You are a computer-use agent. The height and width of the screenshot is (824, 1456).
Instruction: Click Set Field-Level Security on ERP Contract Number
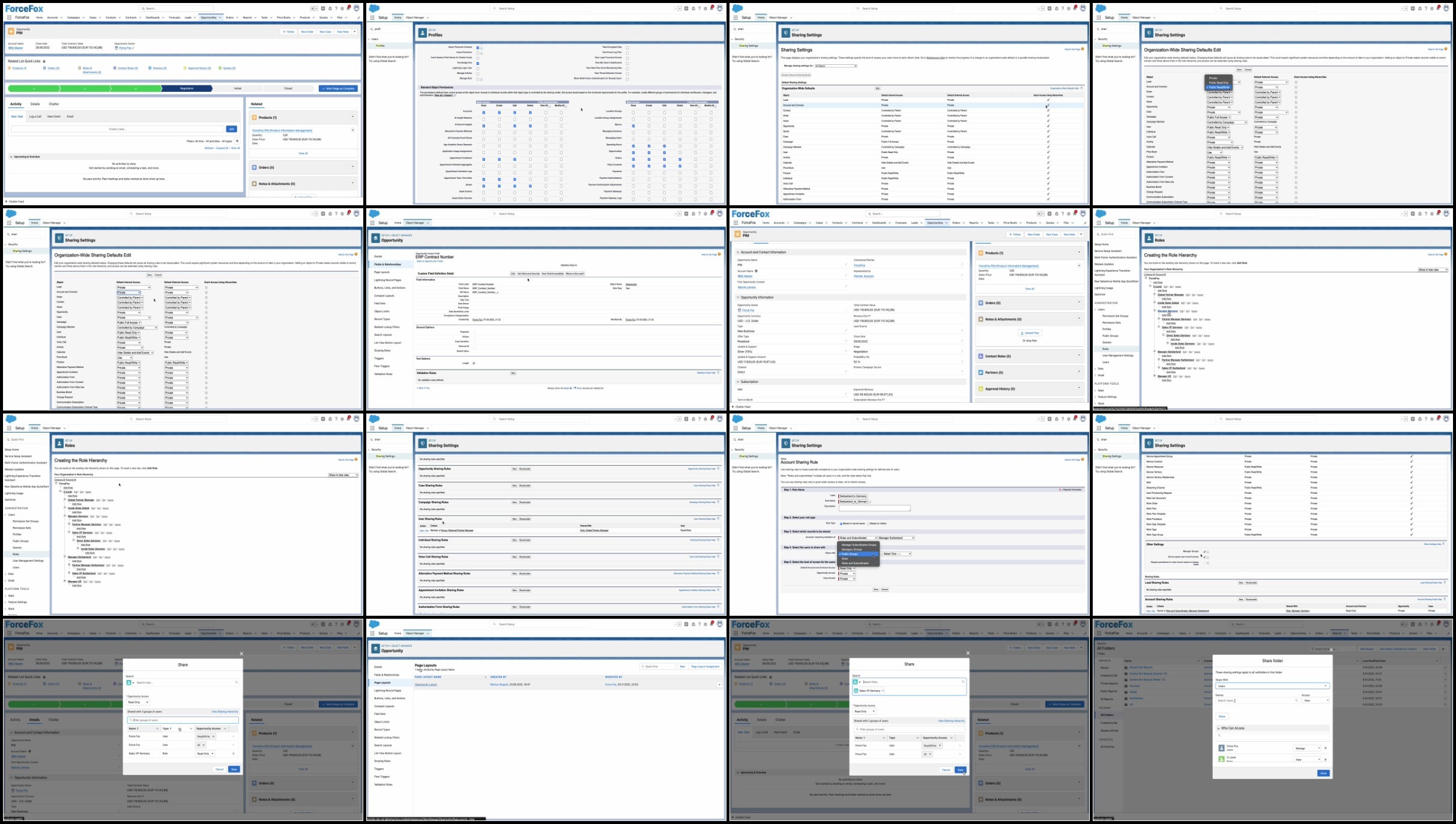pos(528,274)
